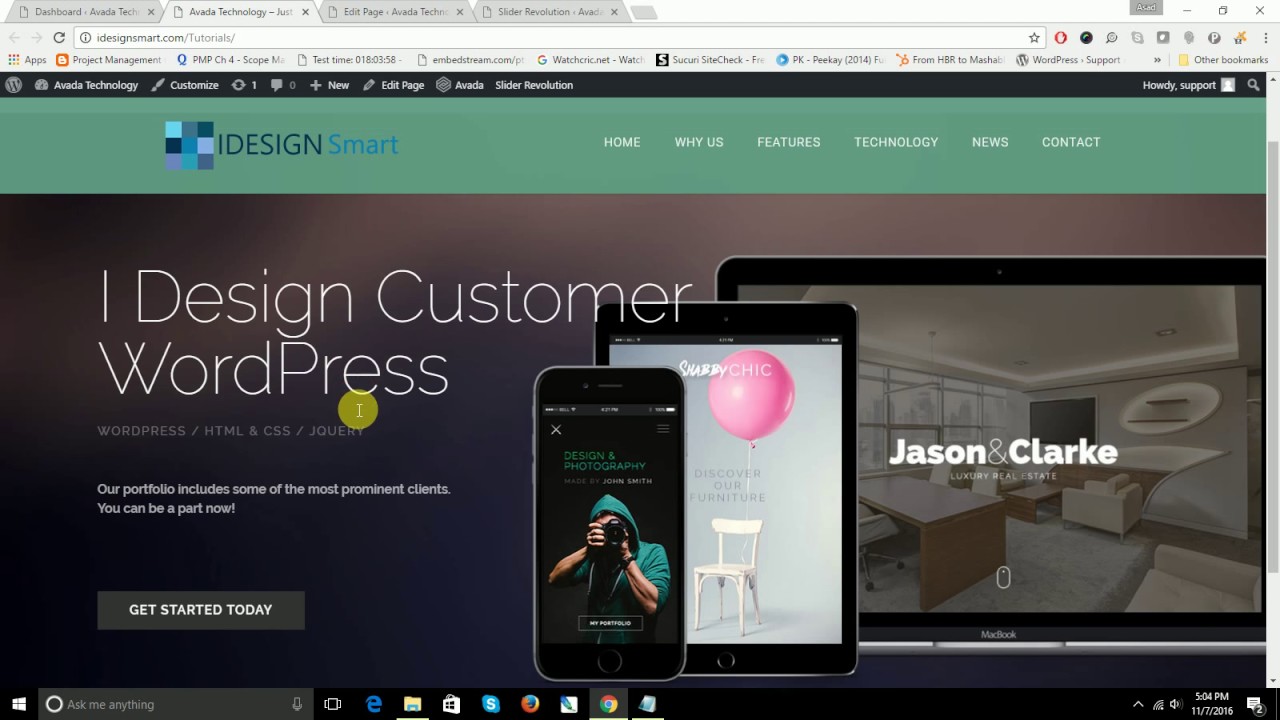The image size is (1280, 720).
Task: Click the Cortana microphone icon
Action: pyautogui.click(x=297, y=704)
